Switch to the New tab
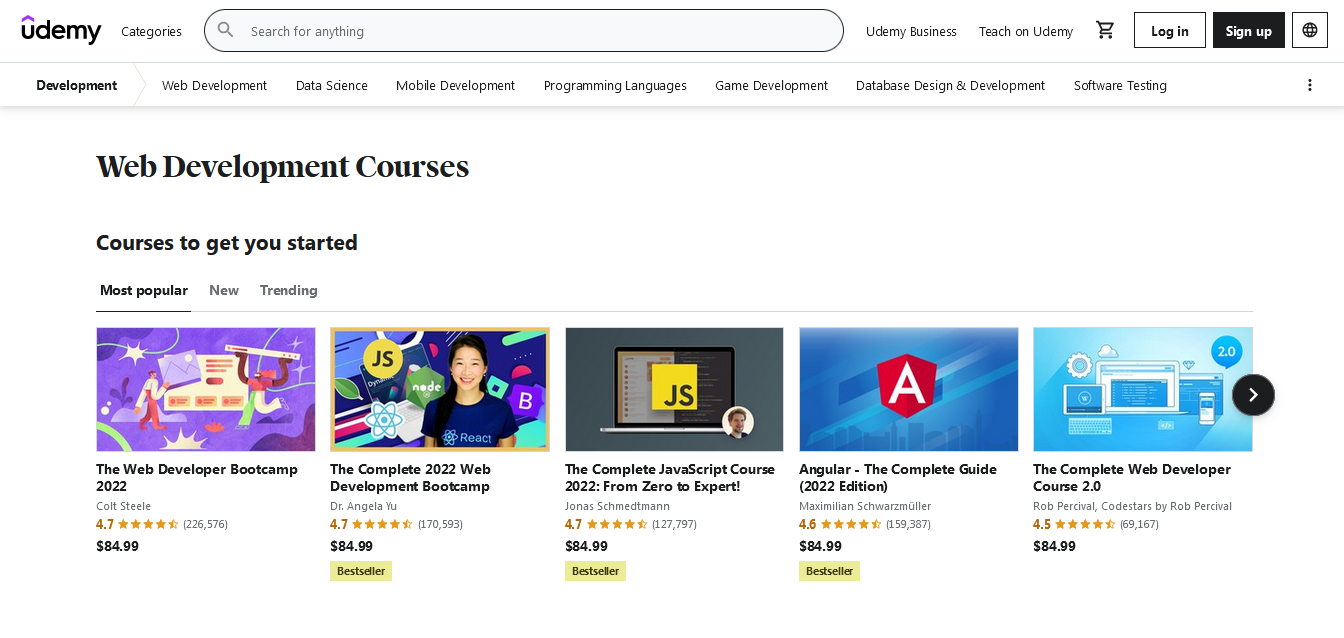Screen dimensions: 1344x638 click(224, 290)
